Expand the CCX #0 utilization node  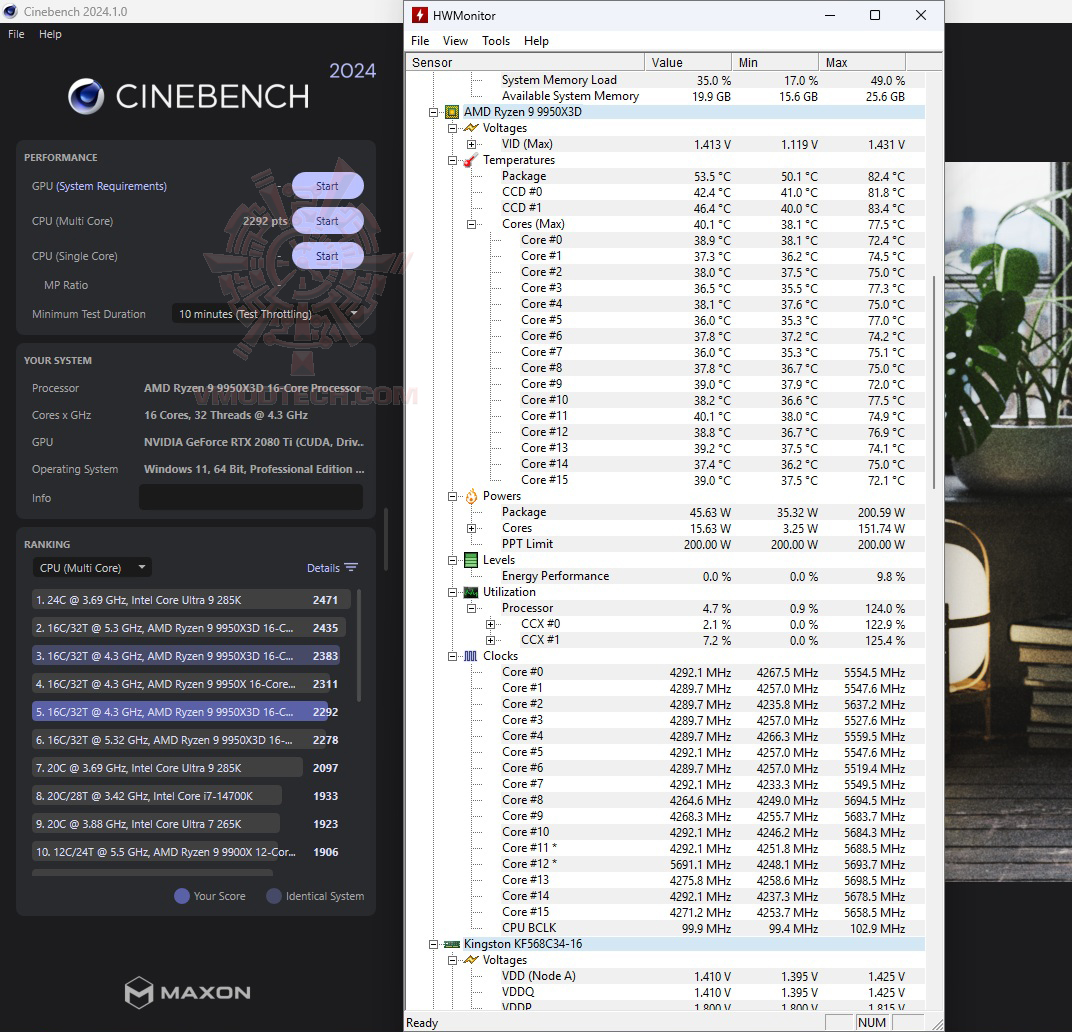coord(491,624)
